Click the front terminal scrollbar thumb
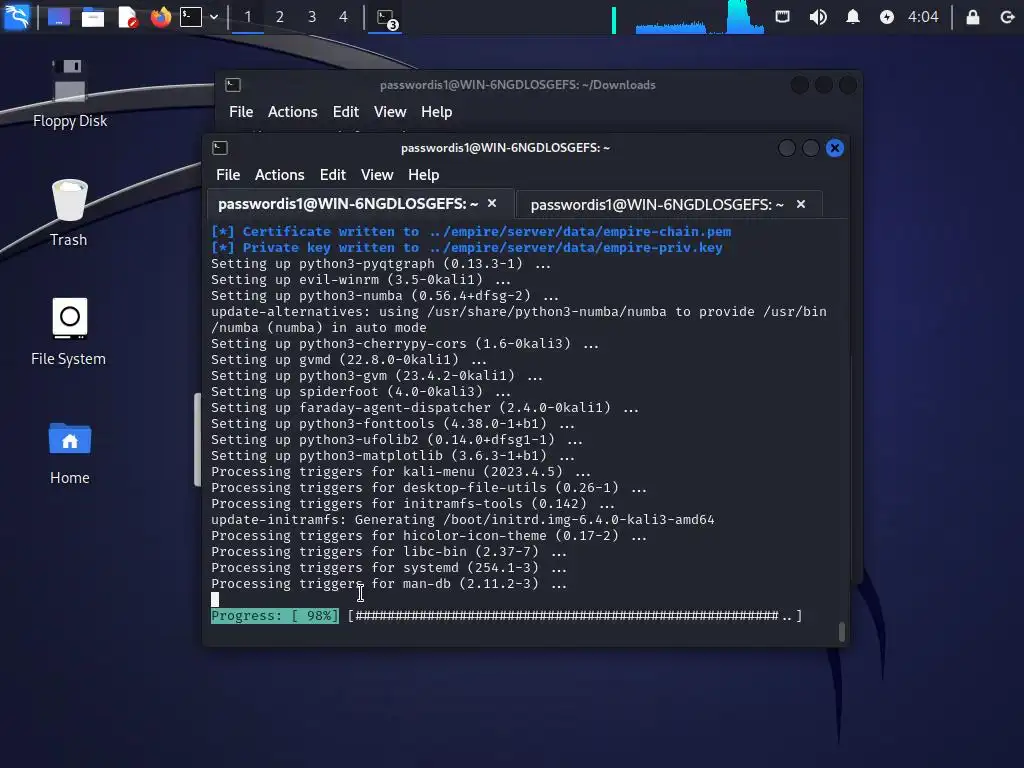 tap(842, 632)
